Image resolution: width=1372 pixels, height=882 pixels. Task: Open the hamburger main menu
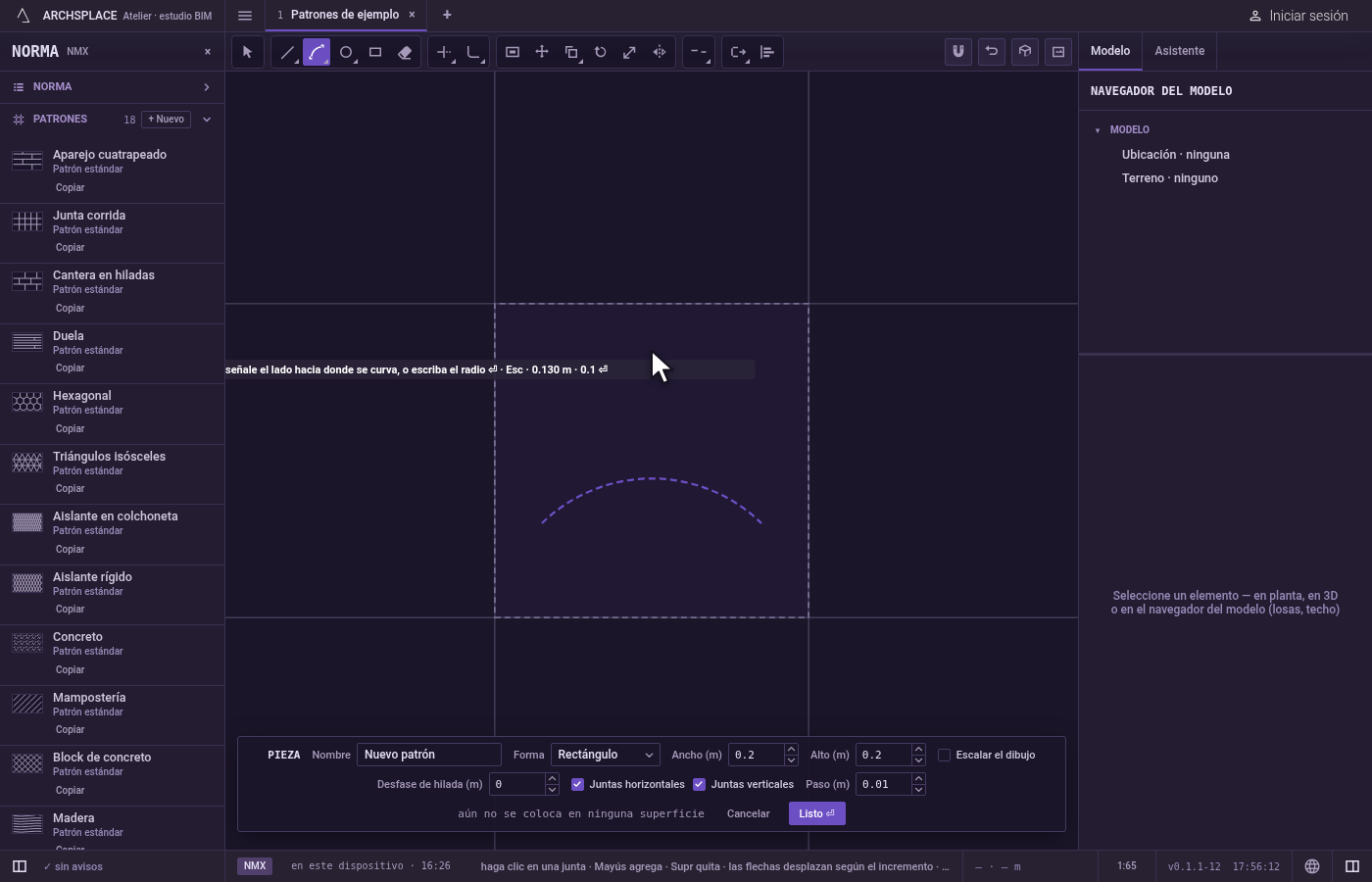point(245,16)
